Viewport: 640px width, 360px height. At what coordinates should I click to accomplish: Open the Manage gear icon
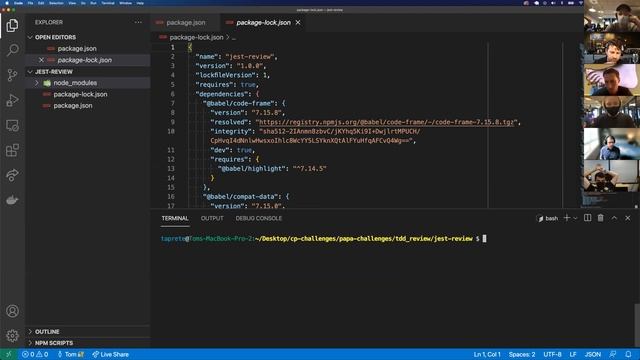coord(12,336)
